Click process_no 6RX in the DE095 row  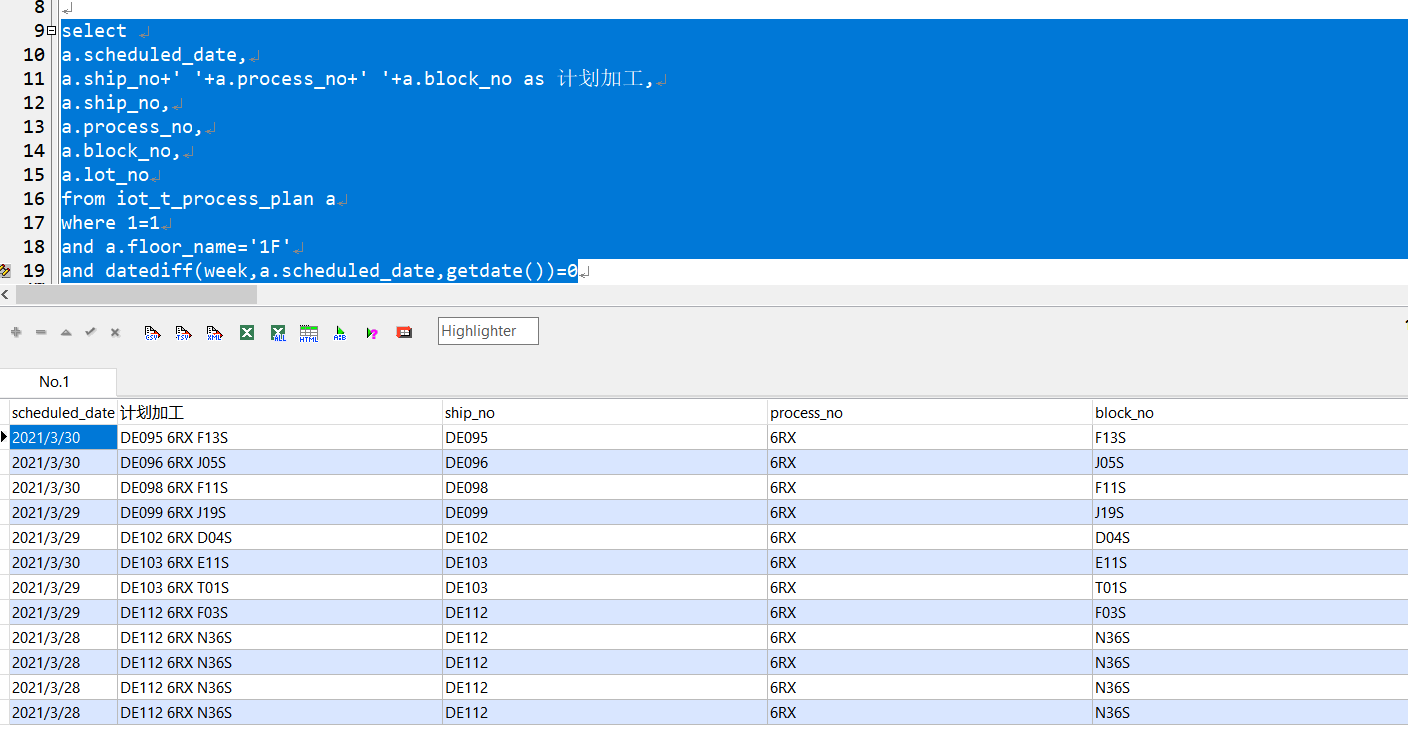930,437
